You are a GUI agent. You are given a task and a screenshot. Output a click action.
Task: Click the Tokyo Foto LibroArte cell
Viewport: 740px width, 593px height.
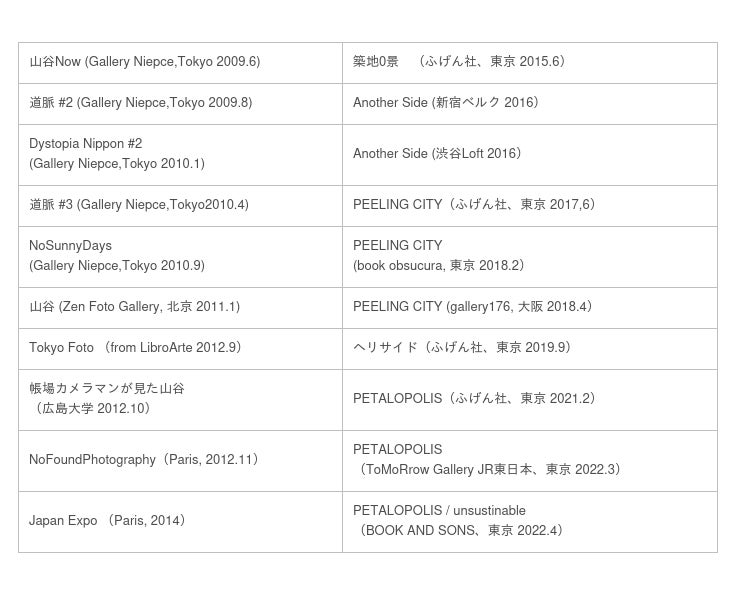coord(136,348)
